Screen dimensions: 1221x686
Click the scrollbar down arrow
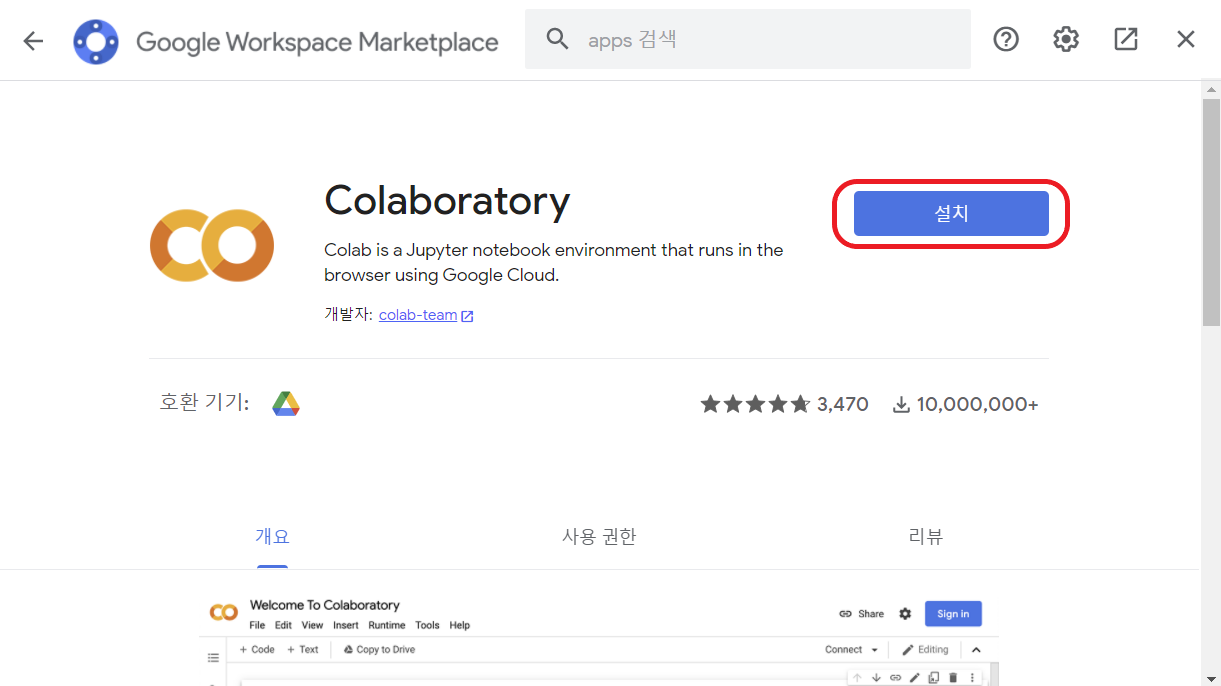[1211, 677]
